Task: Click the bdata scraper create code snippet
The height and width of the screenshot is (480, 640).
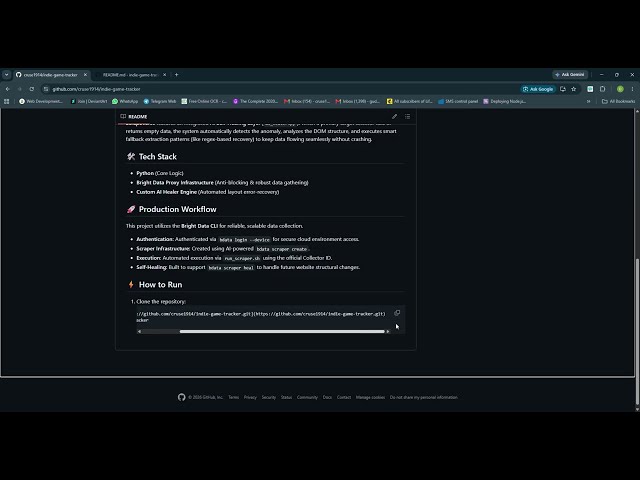Action: 282,249
